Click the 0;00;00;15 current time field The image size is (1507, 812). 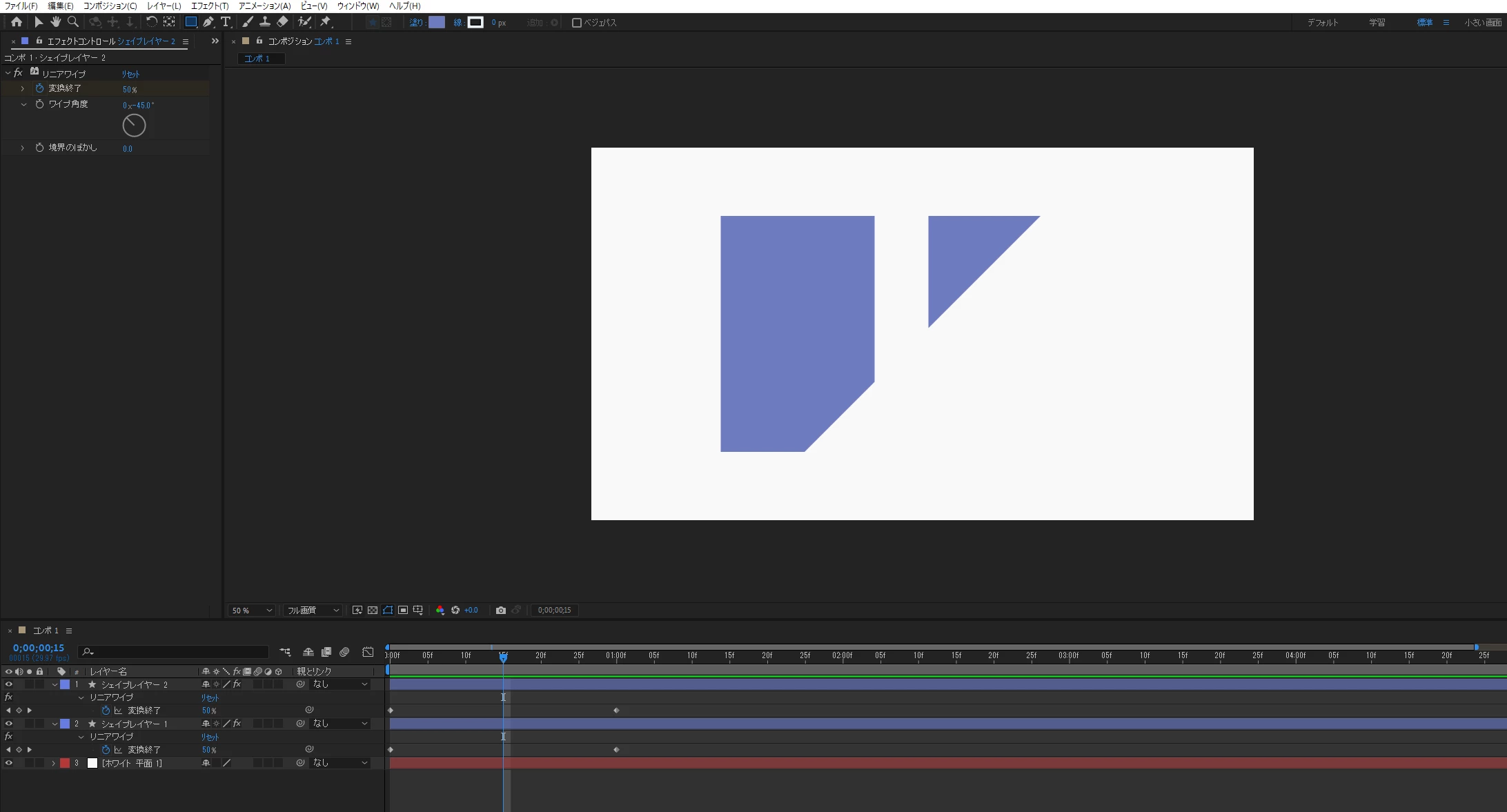click(39, 648)
